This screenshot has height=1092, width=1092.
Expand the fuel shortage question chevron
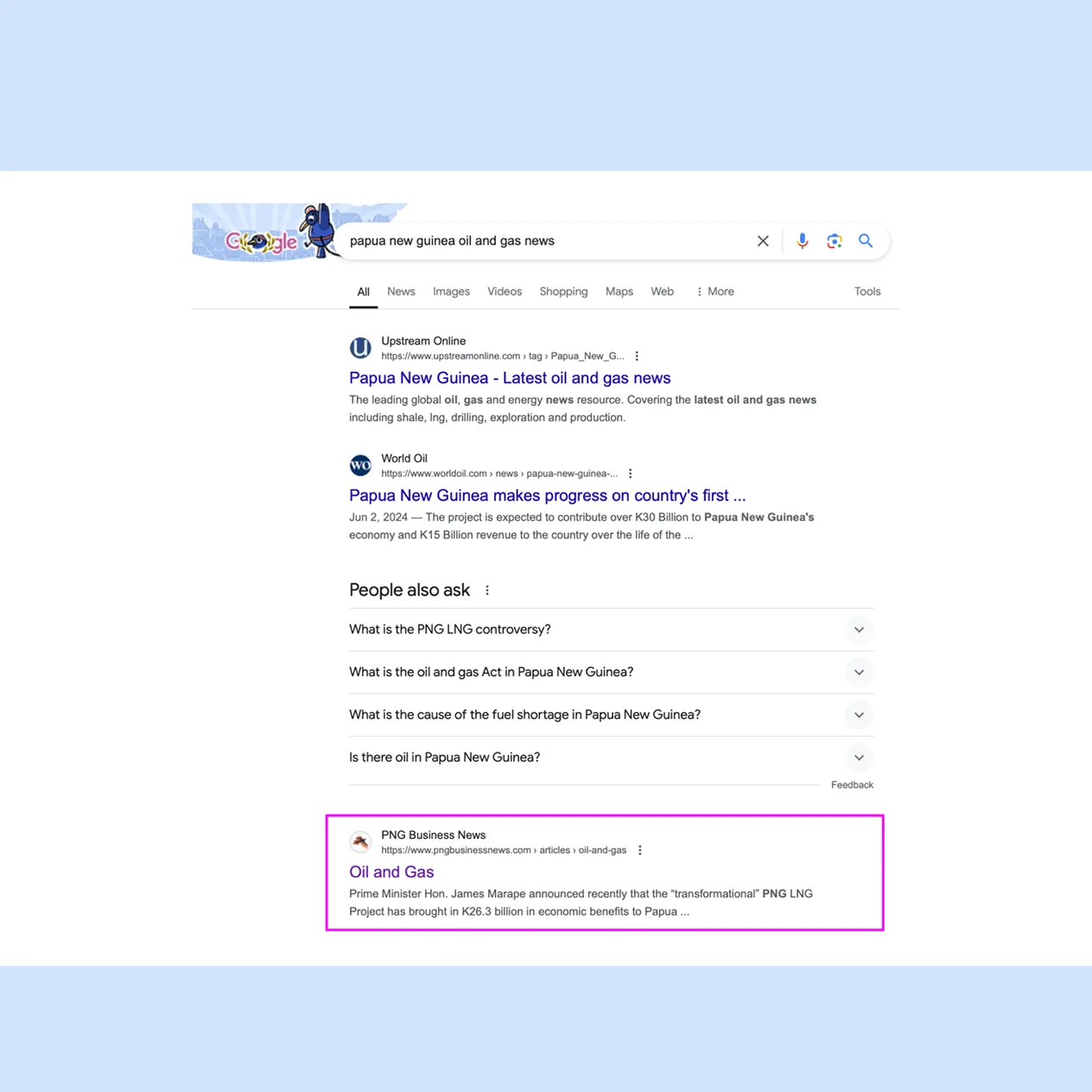point(859,715)
